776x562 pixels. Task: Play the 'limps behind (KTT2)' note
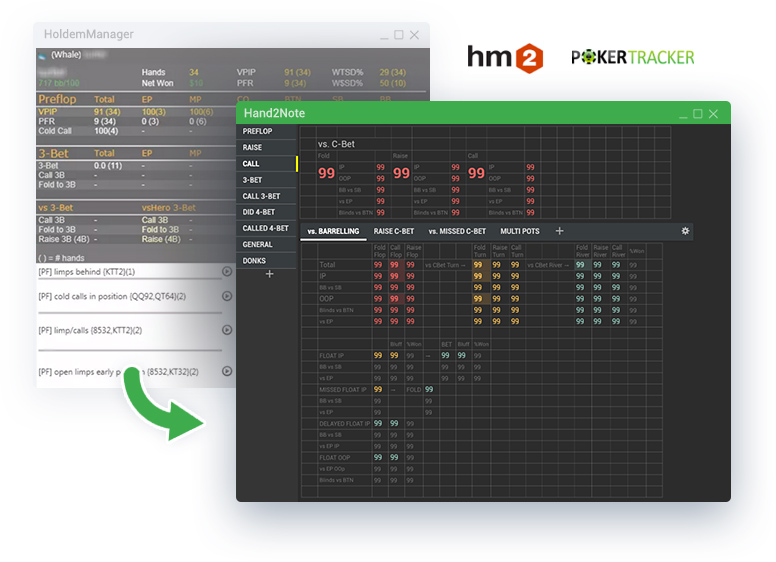tap(227, 272)
